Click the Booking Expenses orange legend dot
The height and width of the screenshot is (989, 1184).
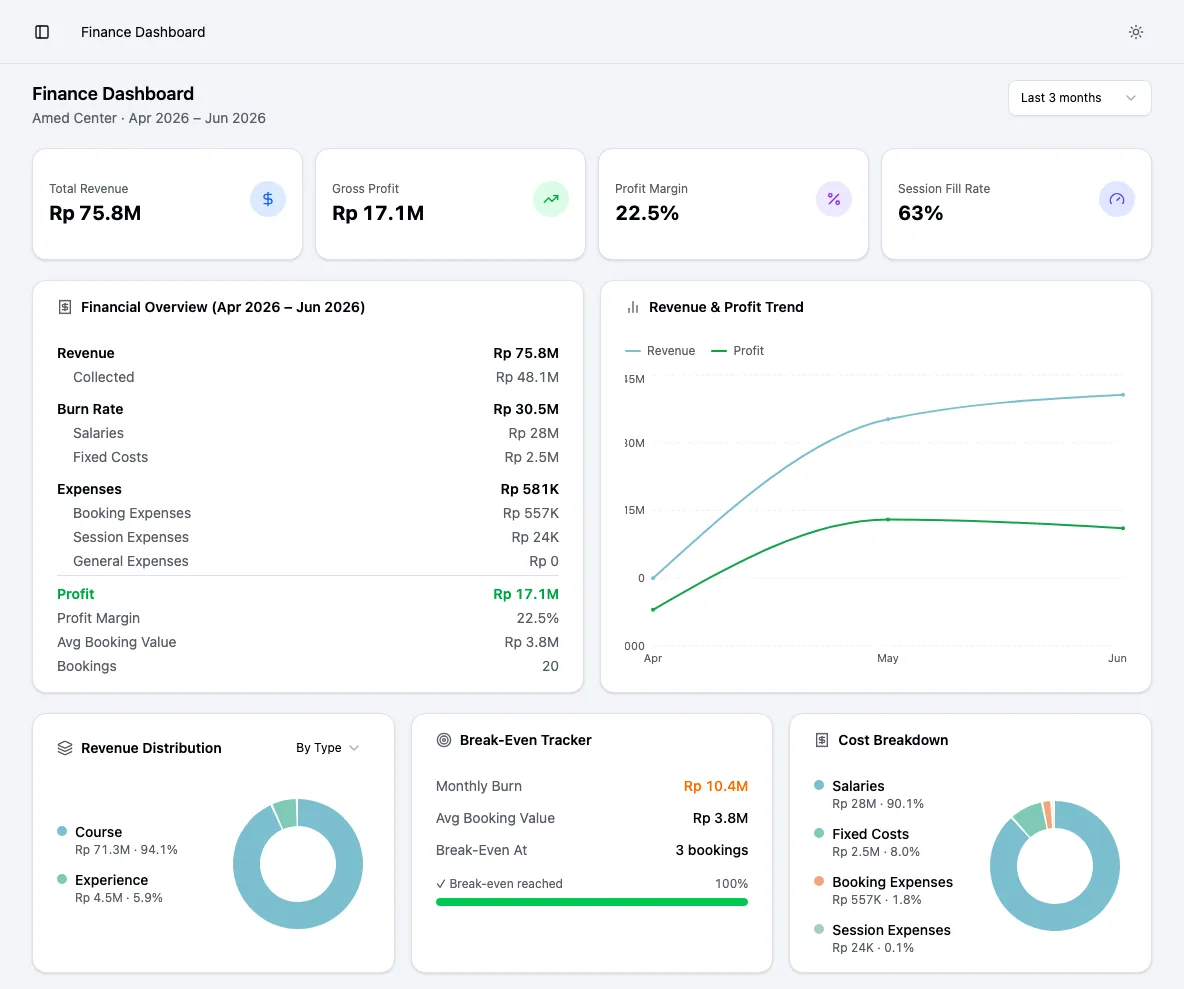click(819, 881)
